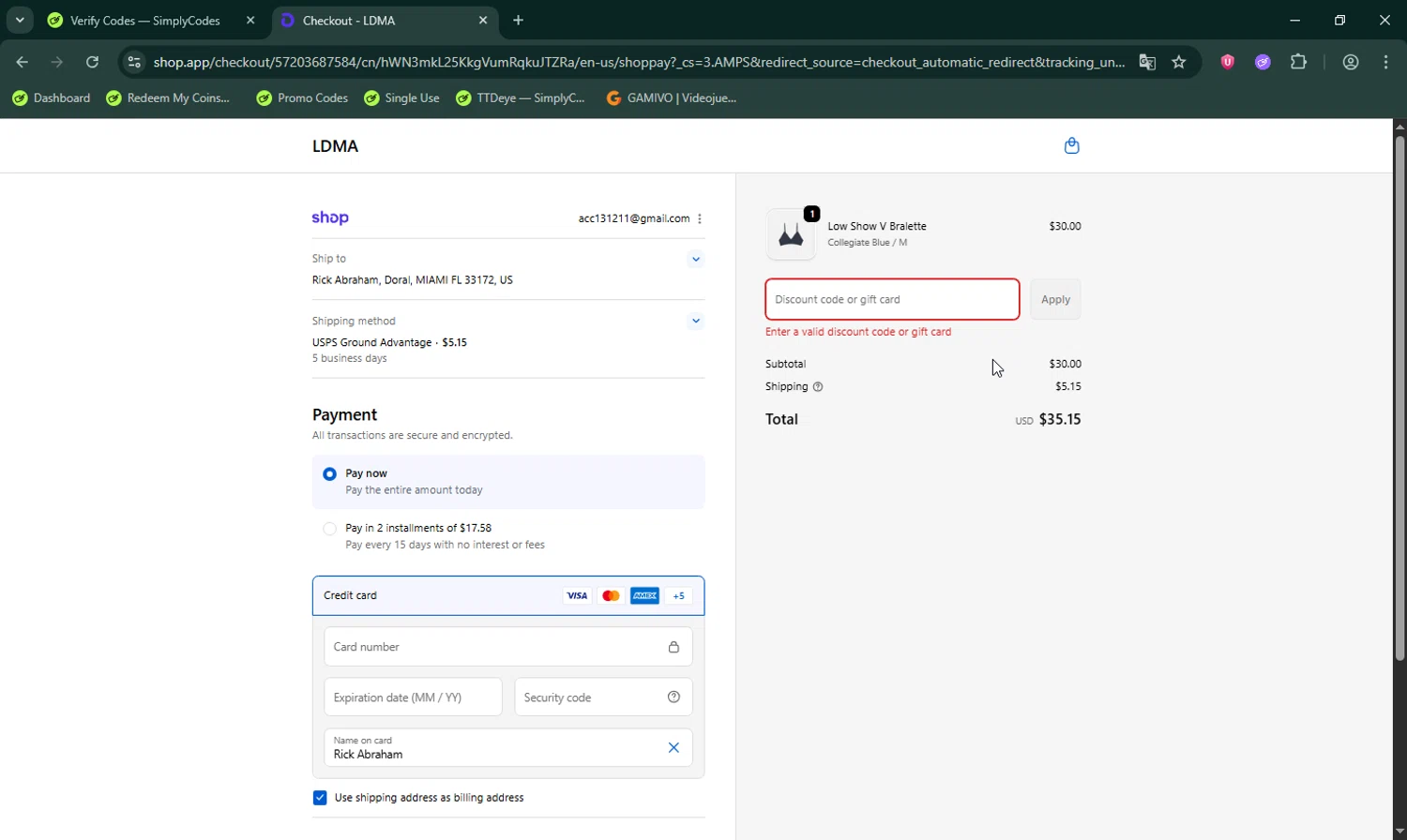
Task: Select the Credit card payment header
Action: pyautogui.click(x=508, y=595)
